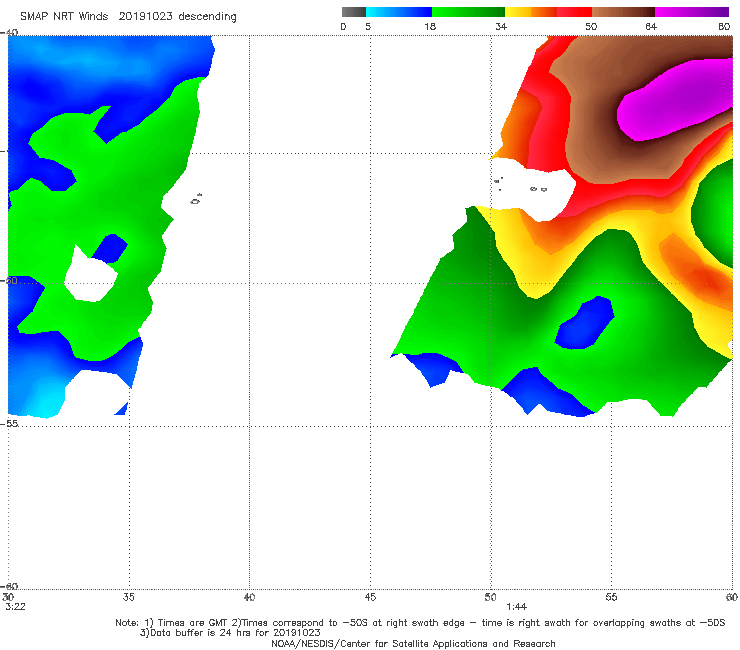This screenshot has height=650, width=740.
Task: Click the color scale label '34'
Action: point(501,27)
